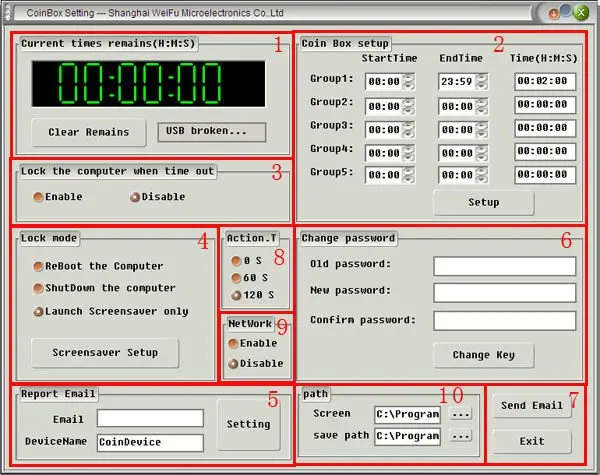Click the Group5 EndTime spinner arrows
Image resolution: width=600 pixels, height=475 pixels.
point(481,175)
